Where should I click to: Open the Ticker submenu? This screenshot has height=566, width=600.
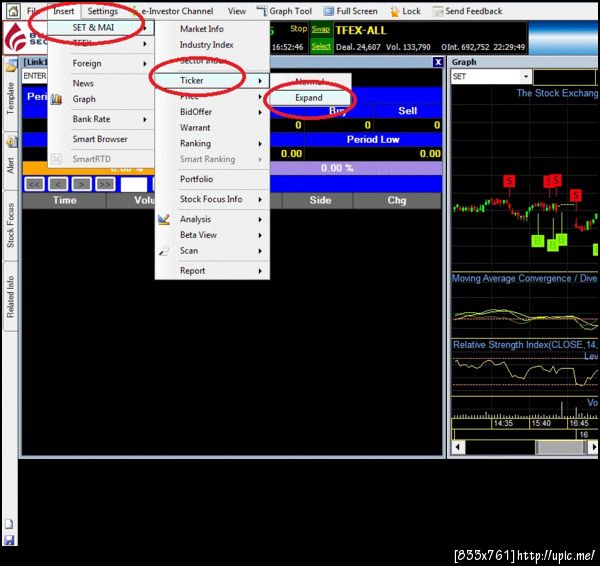tap(212, 80)
